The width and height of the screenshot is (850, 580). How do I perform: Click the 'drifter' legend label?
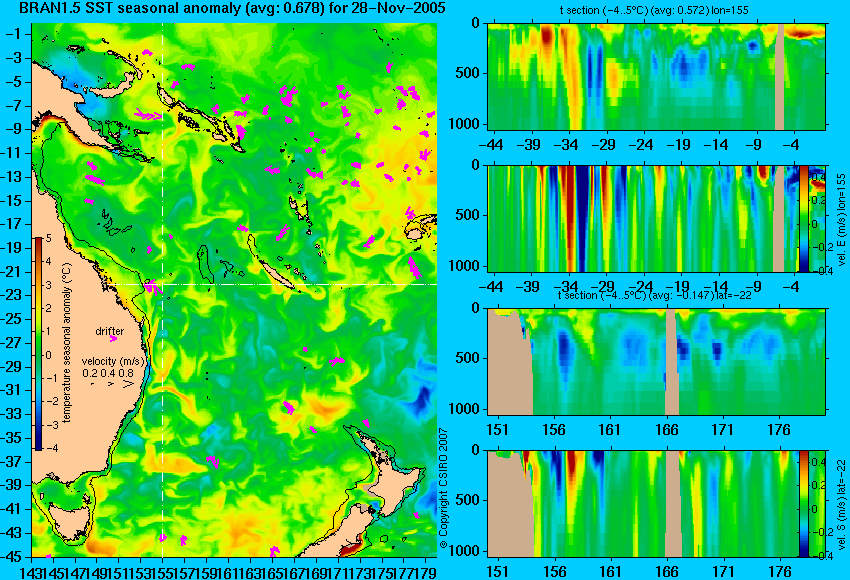(x=110, y=331)
